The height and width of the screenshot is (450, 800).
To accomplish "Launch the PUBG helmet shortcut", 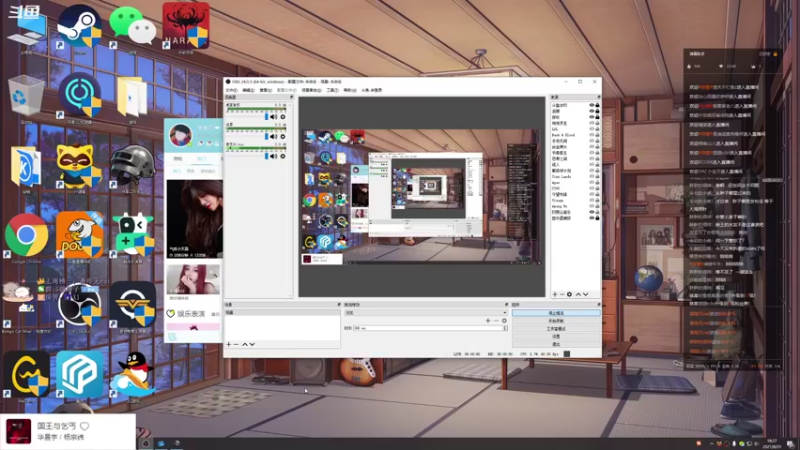I will (x=132, y=165).
